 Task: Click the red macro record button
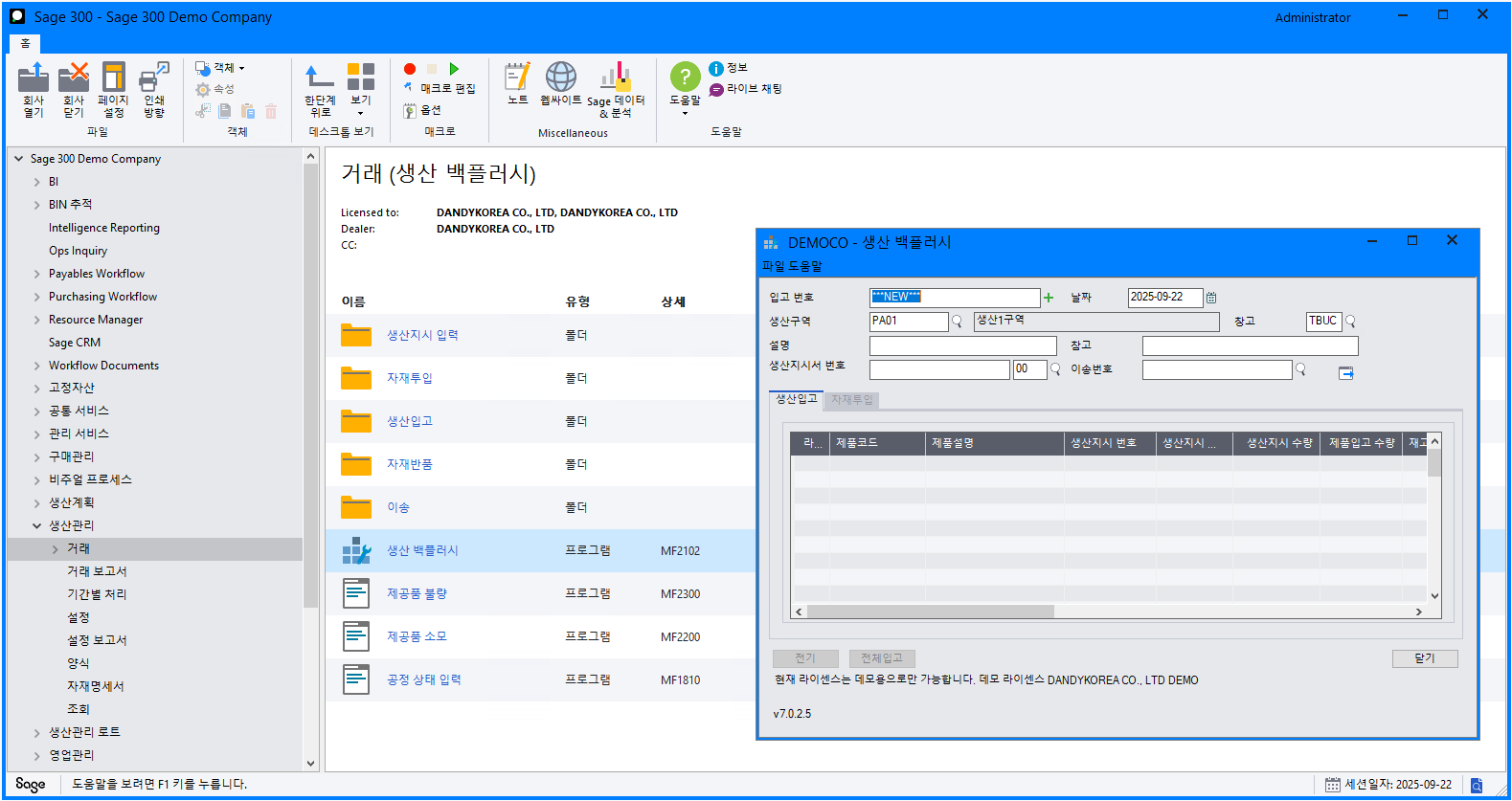[410, 69]
